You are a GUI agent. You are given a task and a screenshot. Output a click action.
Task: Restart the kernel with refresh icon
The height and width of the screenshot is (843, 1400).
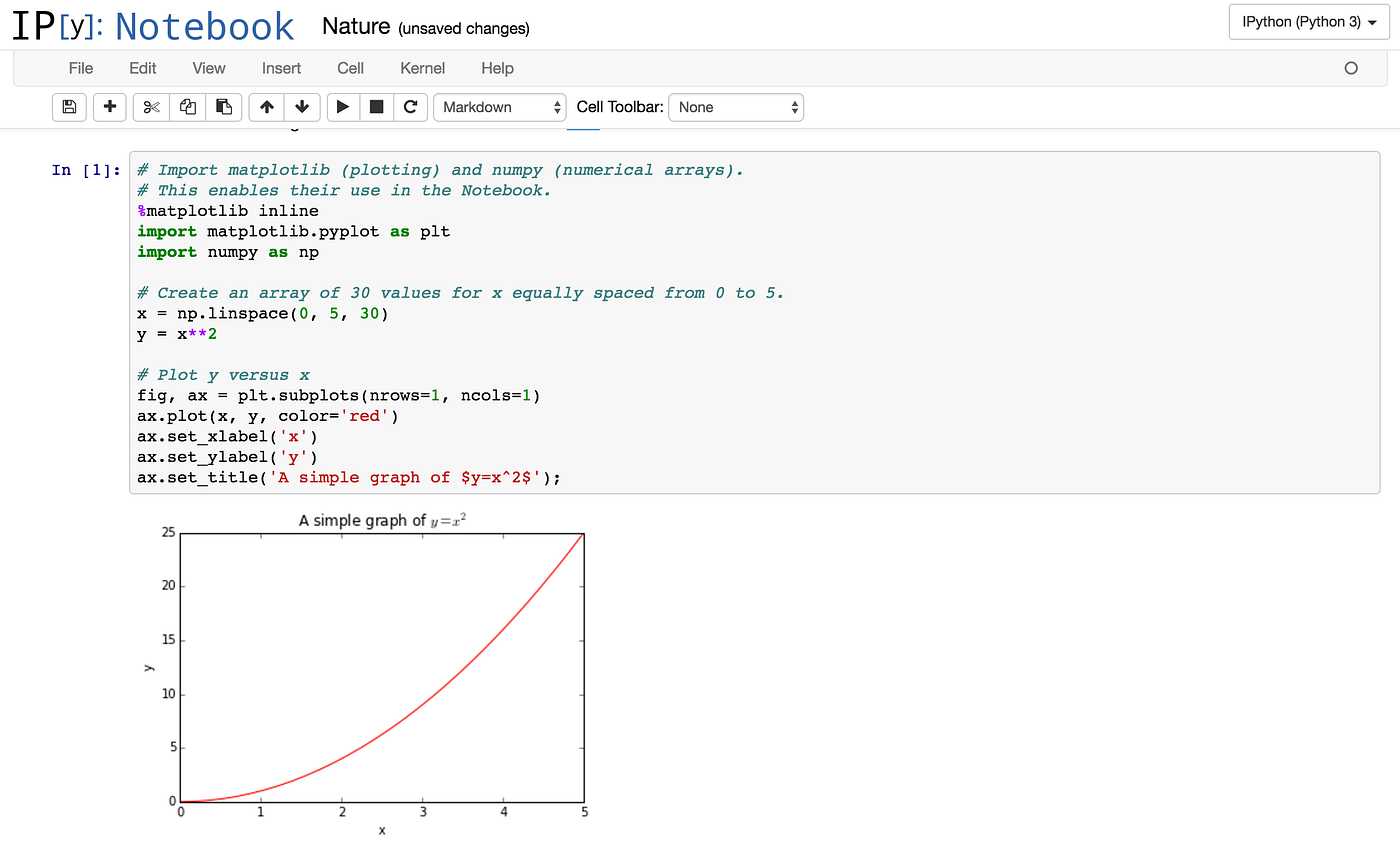click(411, 107)
